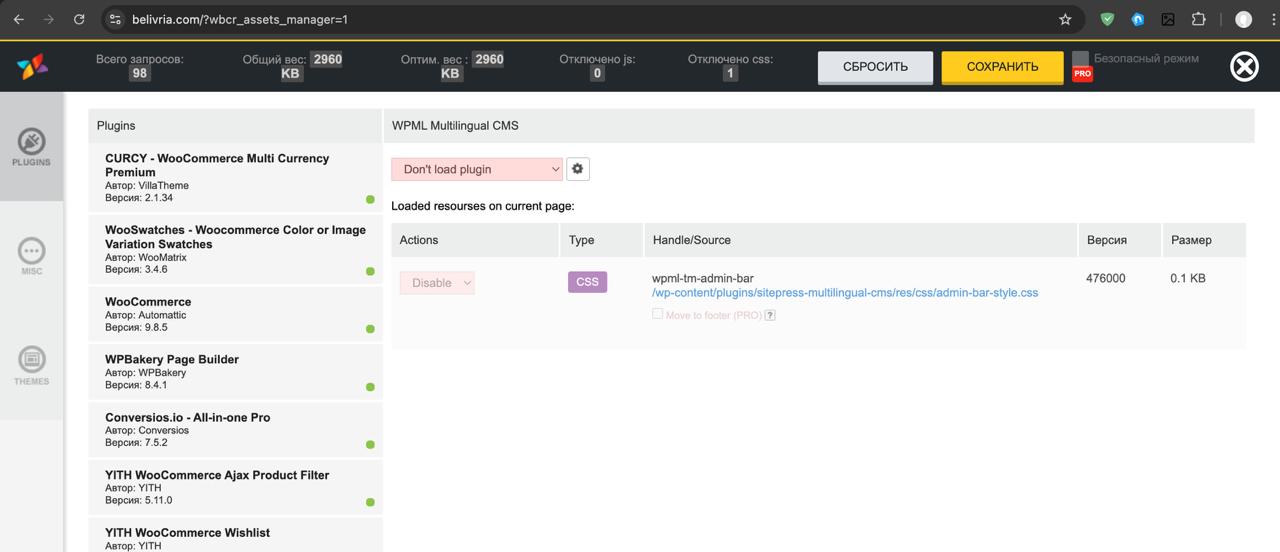Image resolution: width=1280 pixels, height=552 pixels.
Task: Click the СБРОСИТЬ reset button
Action: pyautogui.click(x=875, y=67)
